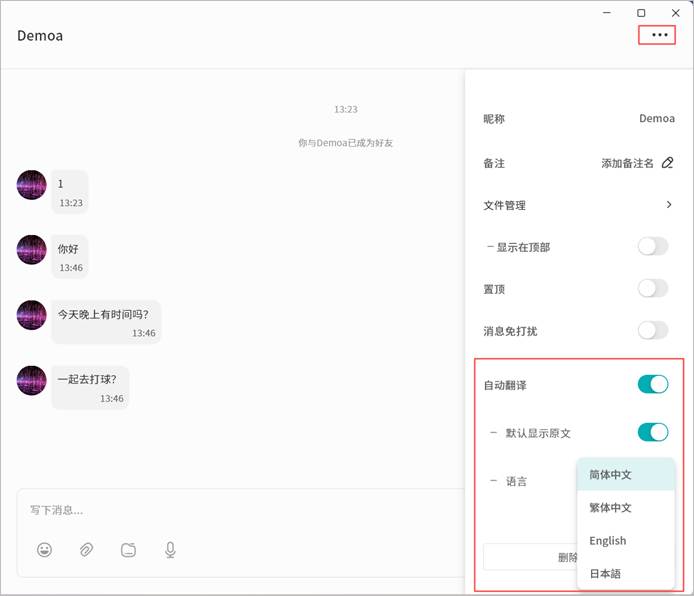Enable the 显示在顶部 toggle

click(x=652, y=246)
